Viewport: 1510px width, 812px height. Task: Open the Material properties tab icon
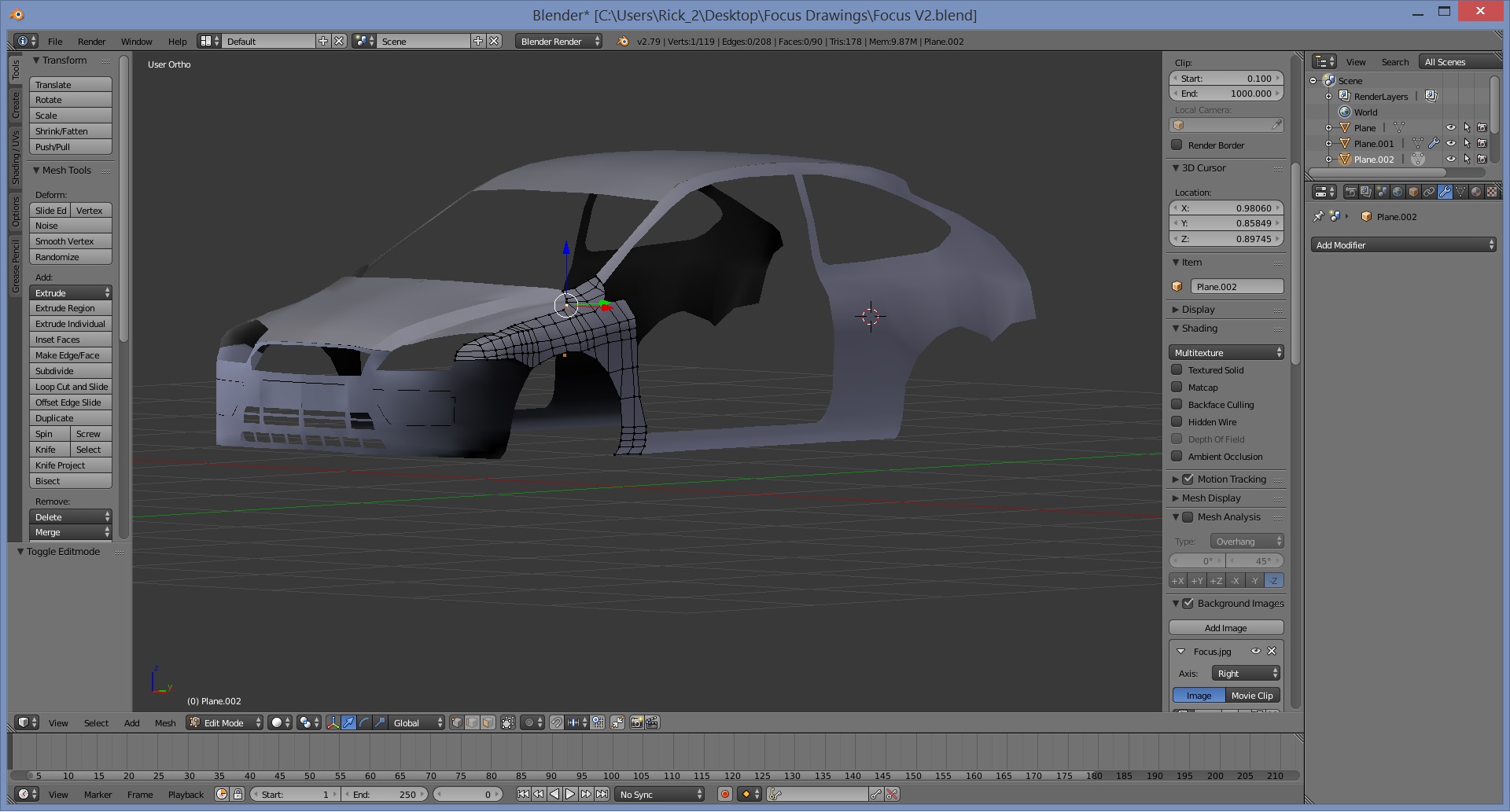[x=1476, y=192]
